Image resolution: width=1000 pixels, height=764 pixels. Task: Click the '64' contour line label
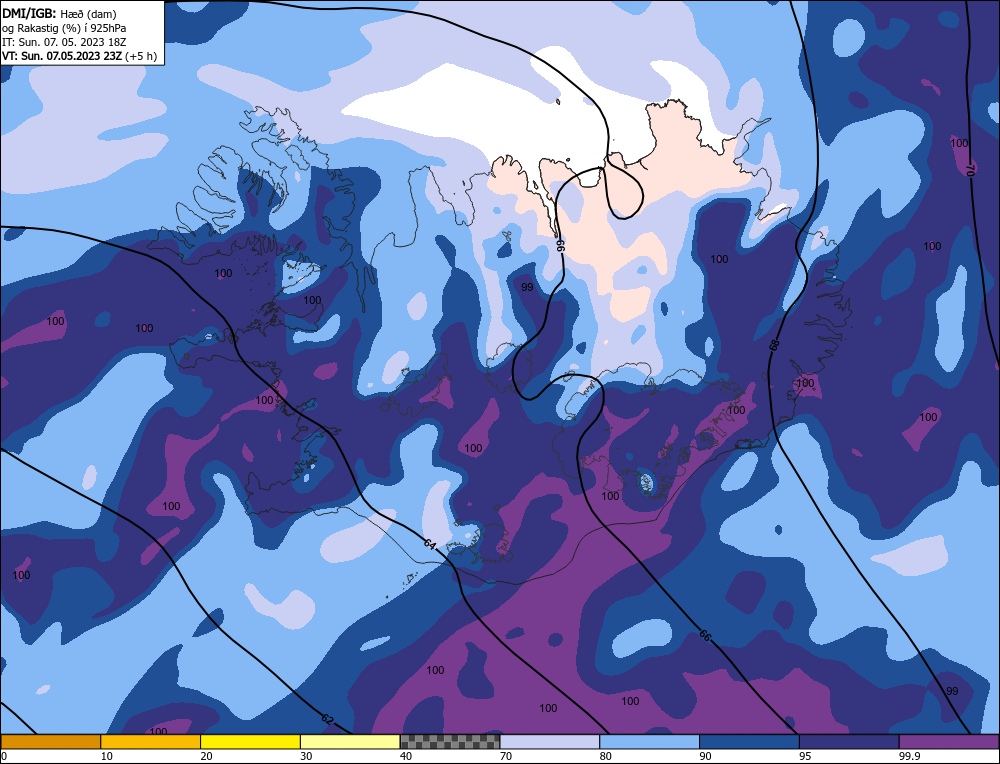(430, 544)
